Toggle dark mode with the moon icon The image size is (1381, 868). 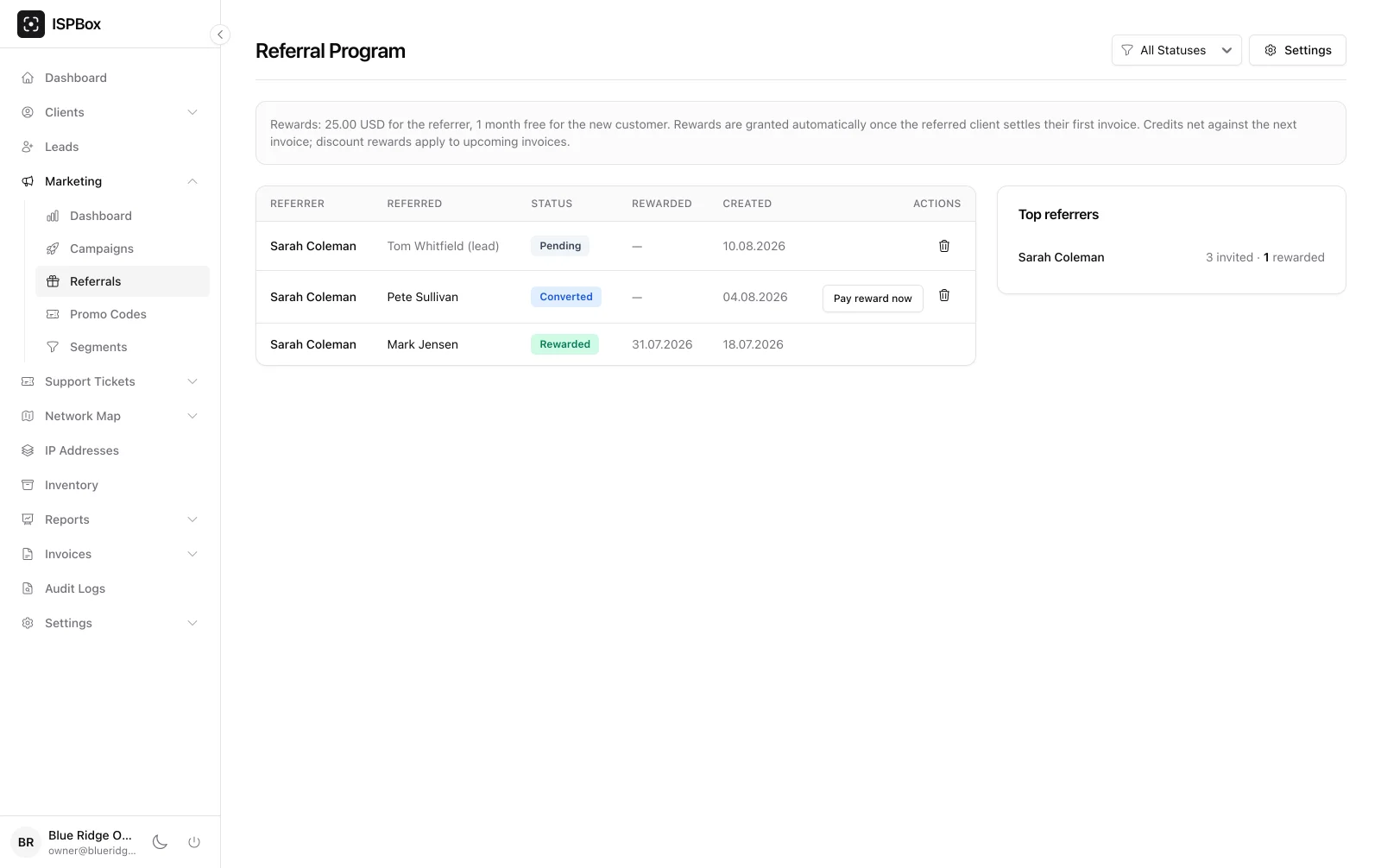[160, 842]
